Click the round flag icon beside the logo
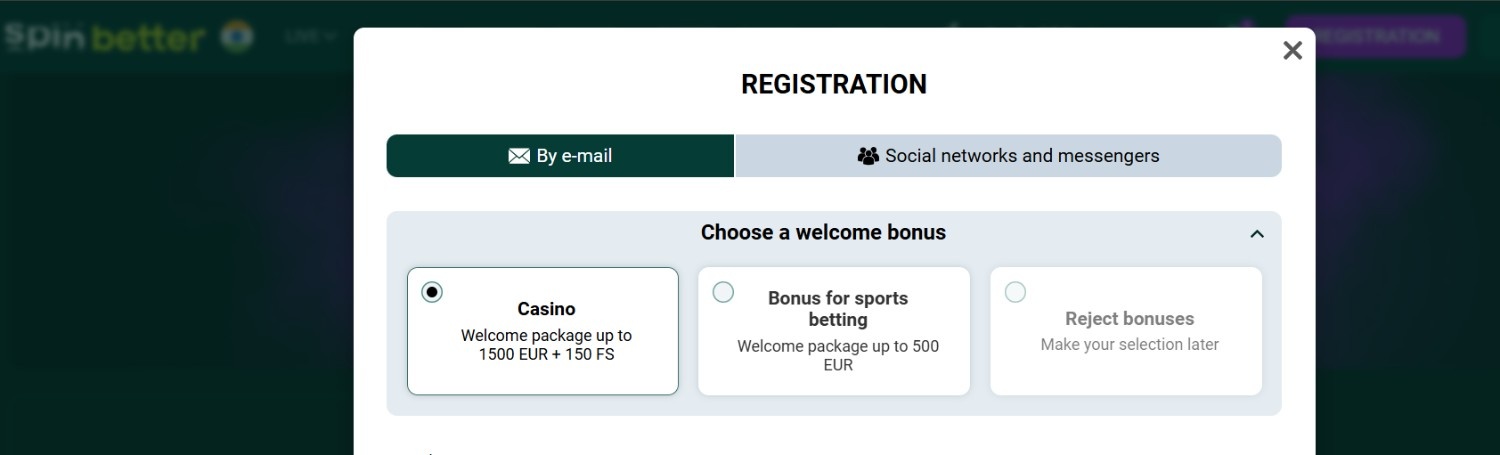1500x455 pixels. [237, 36]
